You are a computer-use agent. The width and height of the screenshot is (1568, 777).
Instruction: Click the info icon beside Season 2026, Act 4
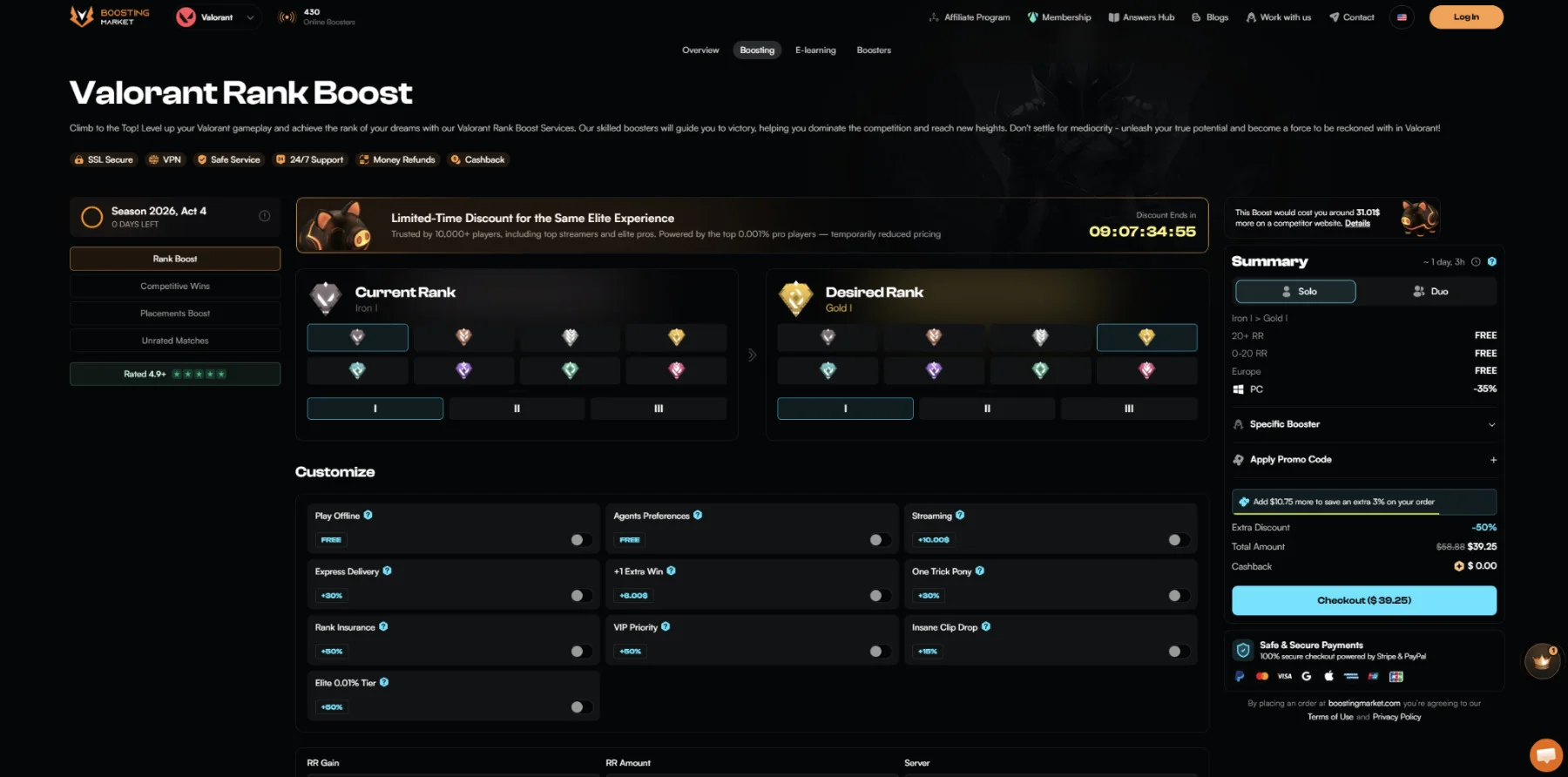tap(265, 216)
